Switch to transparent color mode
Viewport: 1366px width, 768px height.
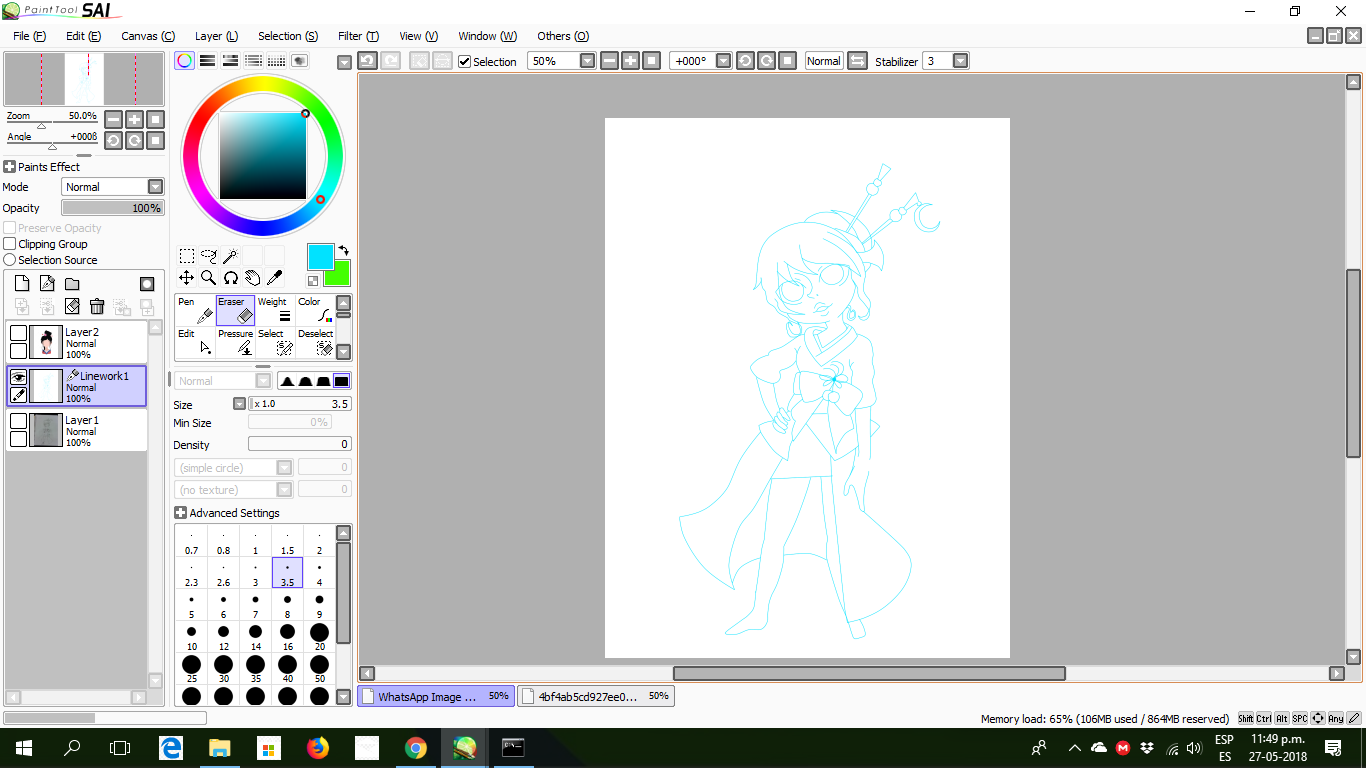tap(313, 282)
